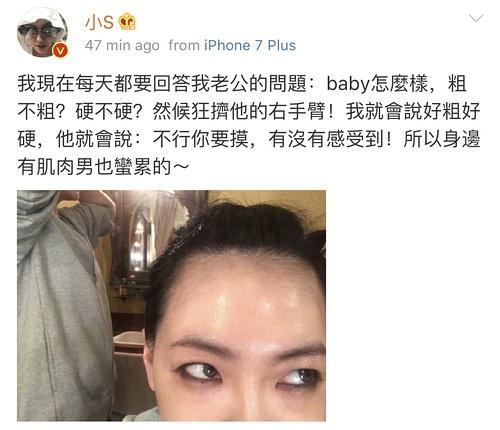Screen dimensions: 500x430
Task: Open the 小S username profile link
Action: [99, 22]
